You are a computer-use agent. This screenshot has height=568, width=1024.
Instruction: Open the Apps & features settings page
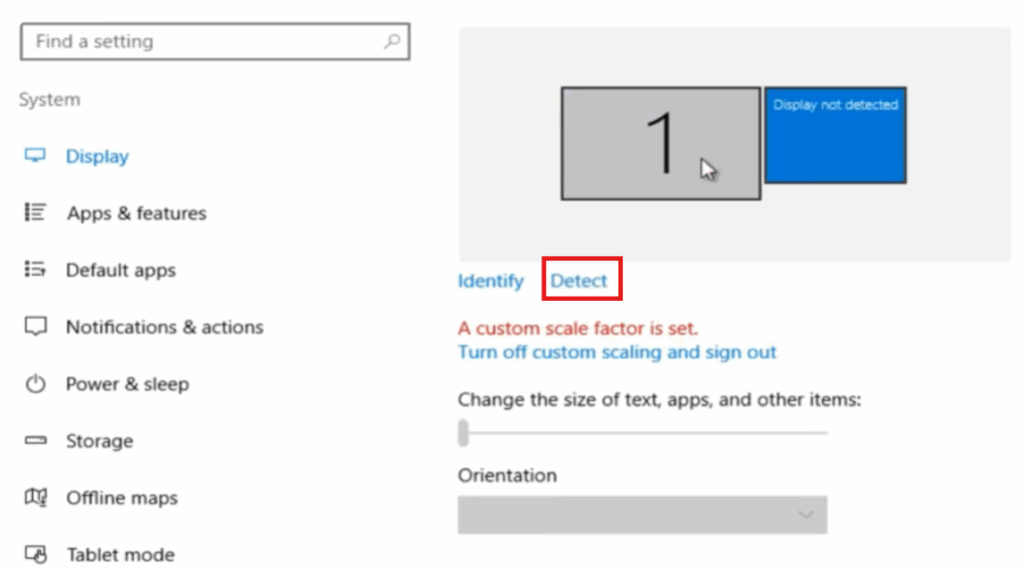point(136,213)
